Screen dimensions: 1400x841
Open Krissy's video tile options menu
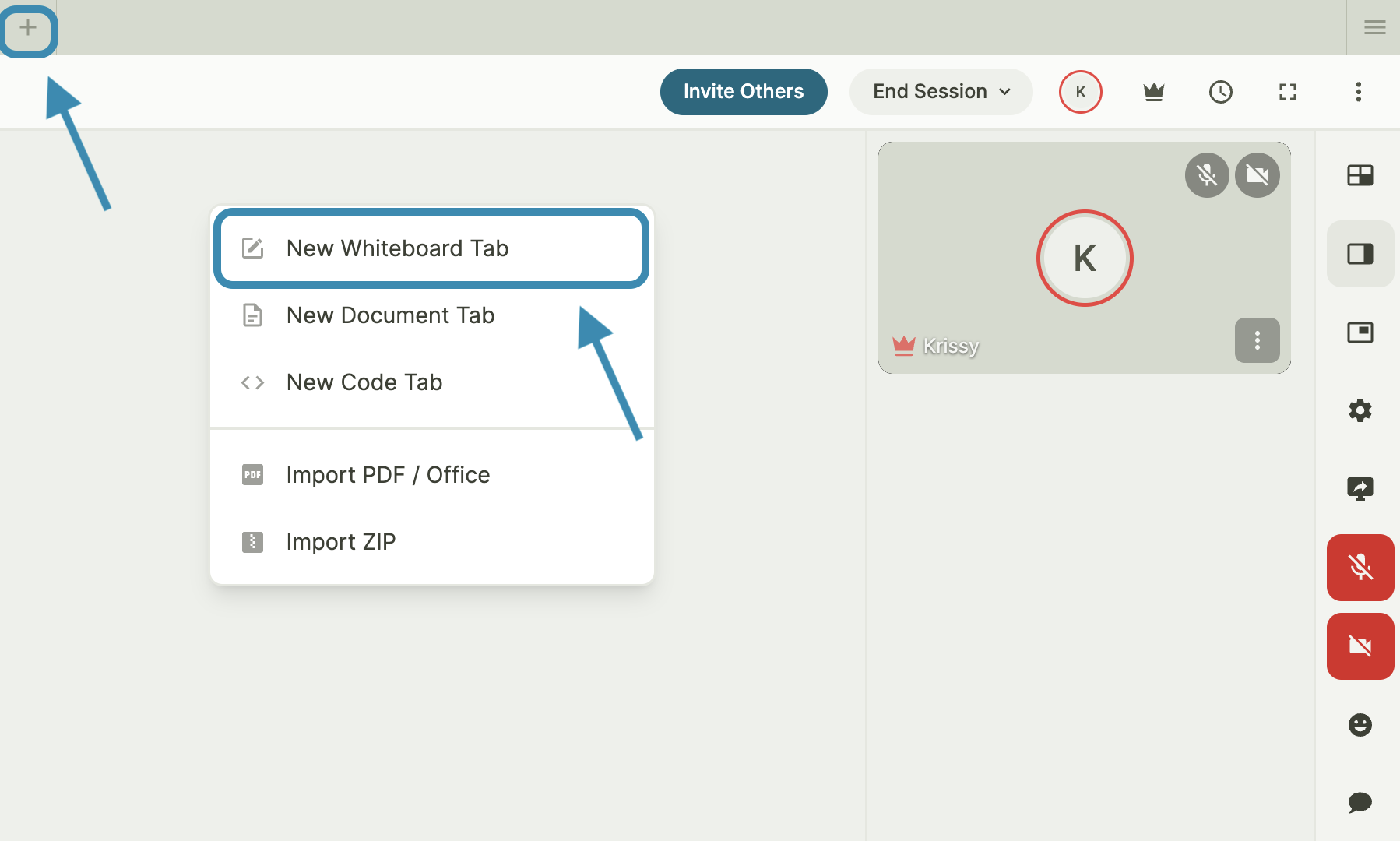1257,340
